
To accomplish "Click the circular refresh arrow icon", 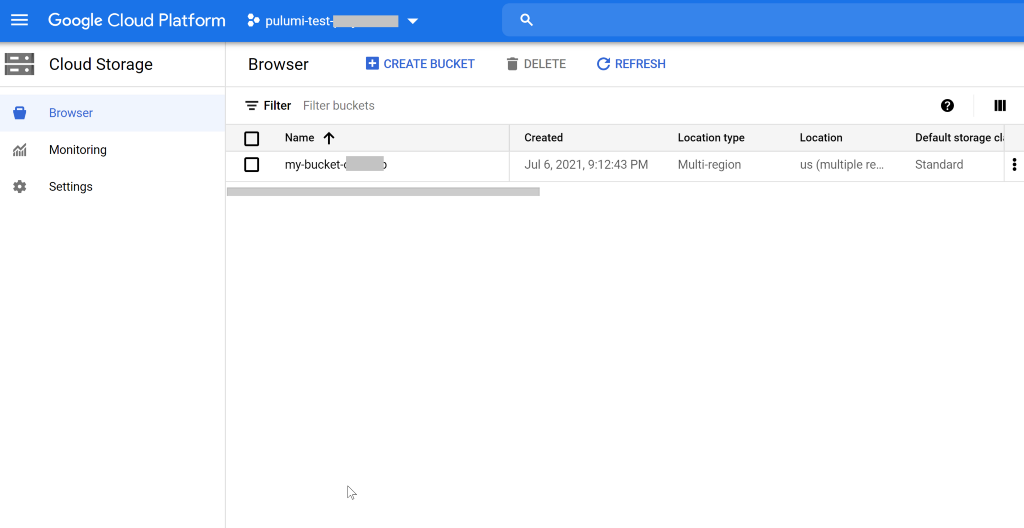I will 603,64.
